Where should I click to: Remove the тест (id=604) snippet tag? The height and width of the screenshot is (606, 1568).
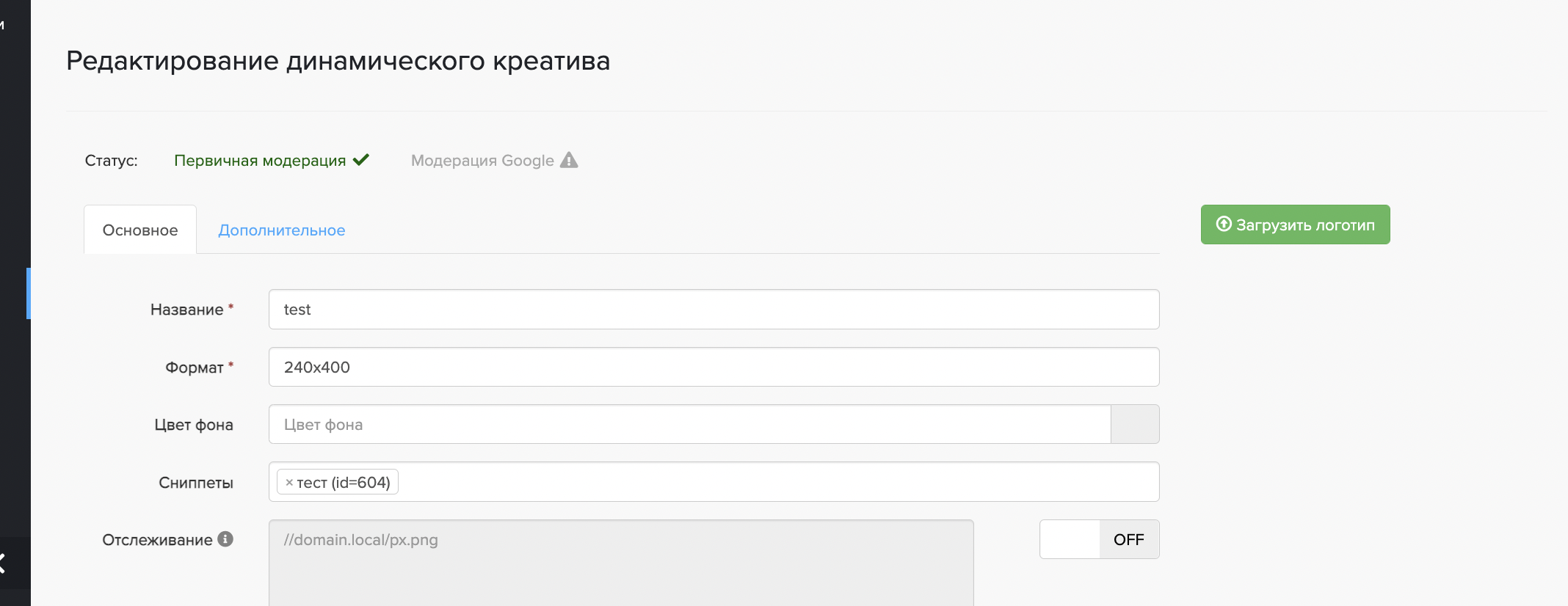tap(289, 483)
